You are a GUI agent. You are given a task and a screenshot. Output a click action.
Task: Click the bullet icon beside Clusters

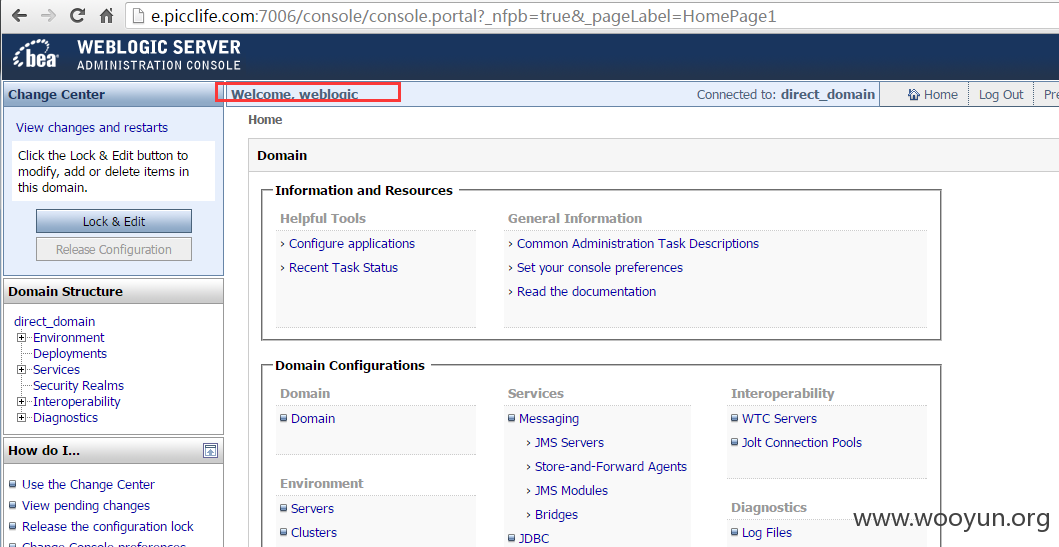pos(284,531)
